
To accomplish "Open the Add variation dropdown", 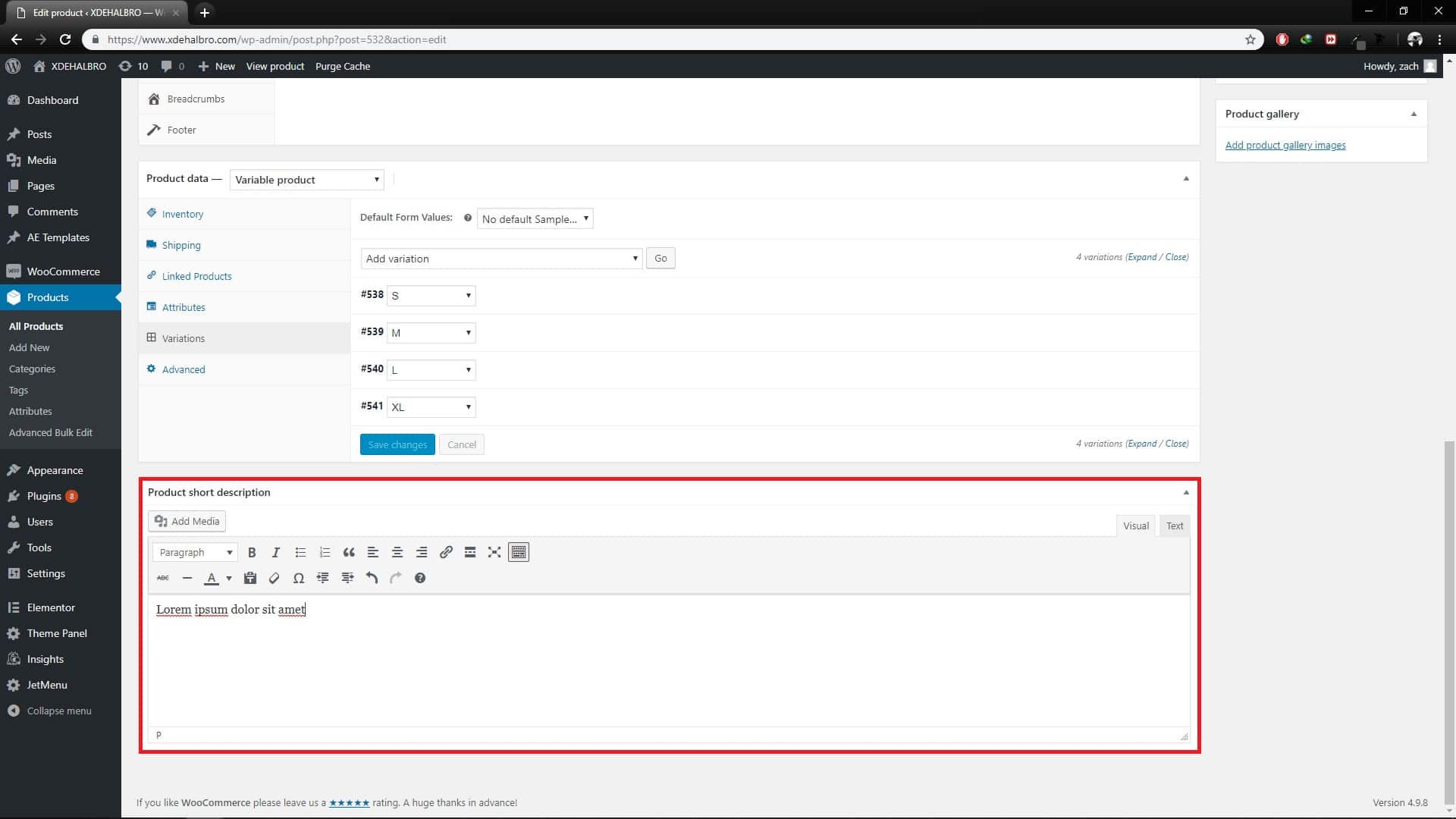I will point(501,259).
